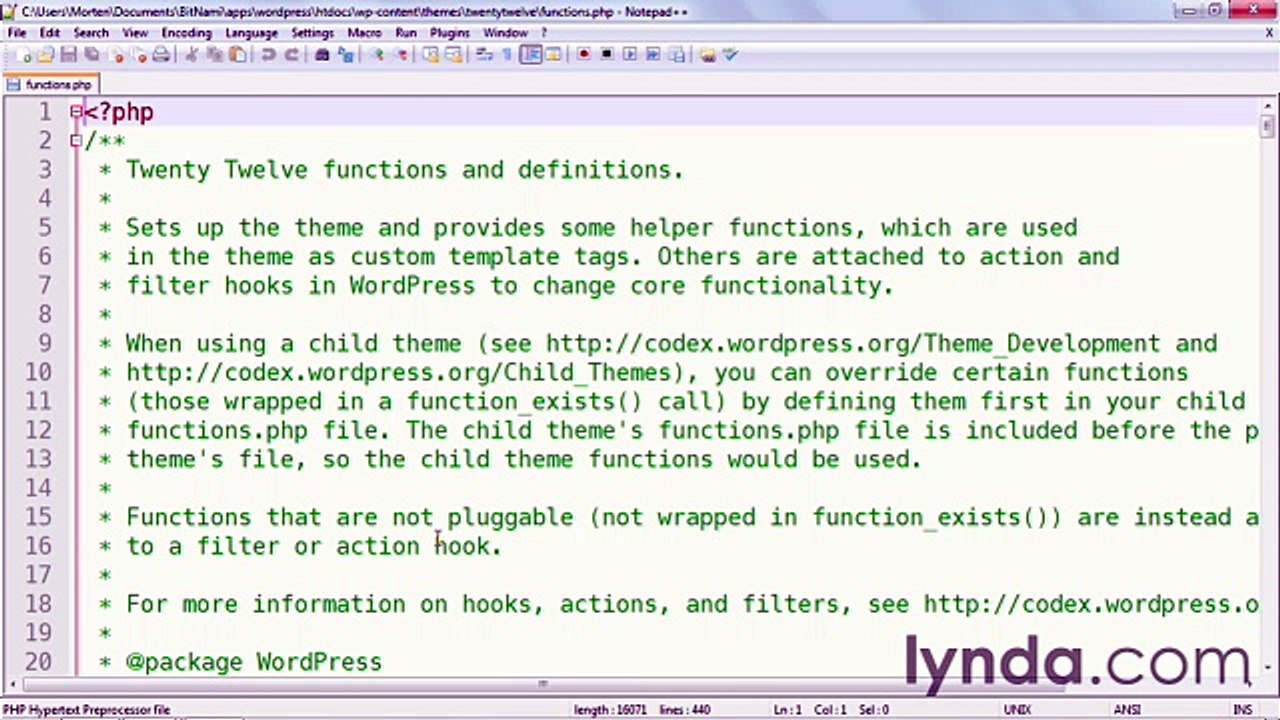The width and height of the screenshot is (1280, 720).
Task: Cut selection using the scissors icon
Action: 190,55
